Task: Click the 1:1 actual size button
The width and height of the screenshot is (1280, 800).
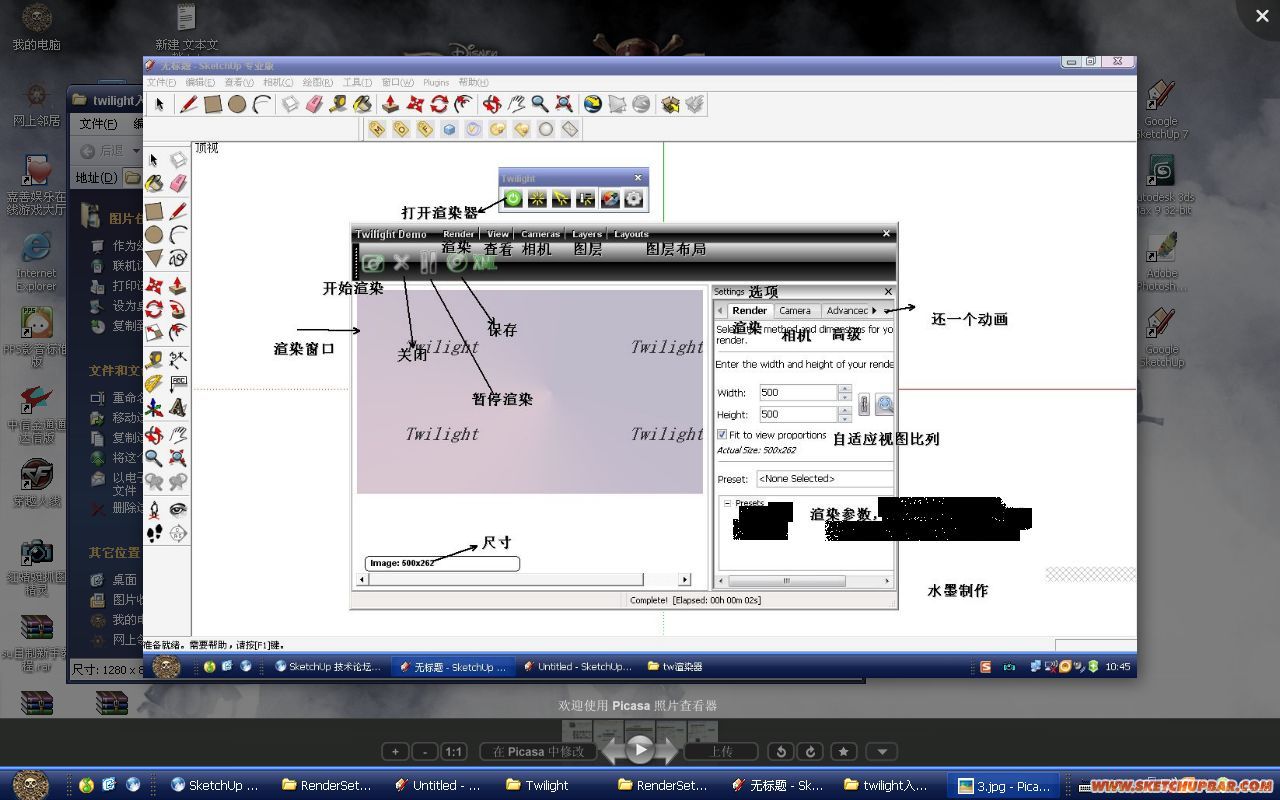Action: [453, 752]
